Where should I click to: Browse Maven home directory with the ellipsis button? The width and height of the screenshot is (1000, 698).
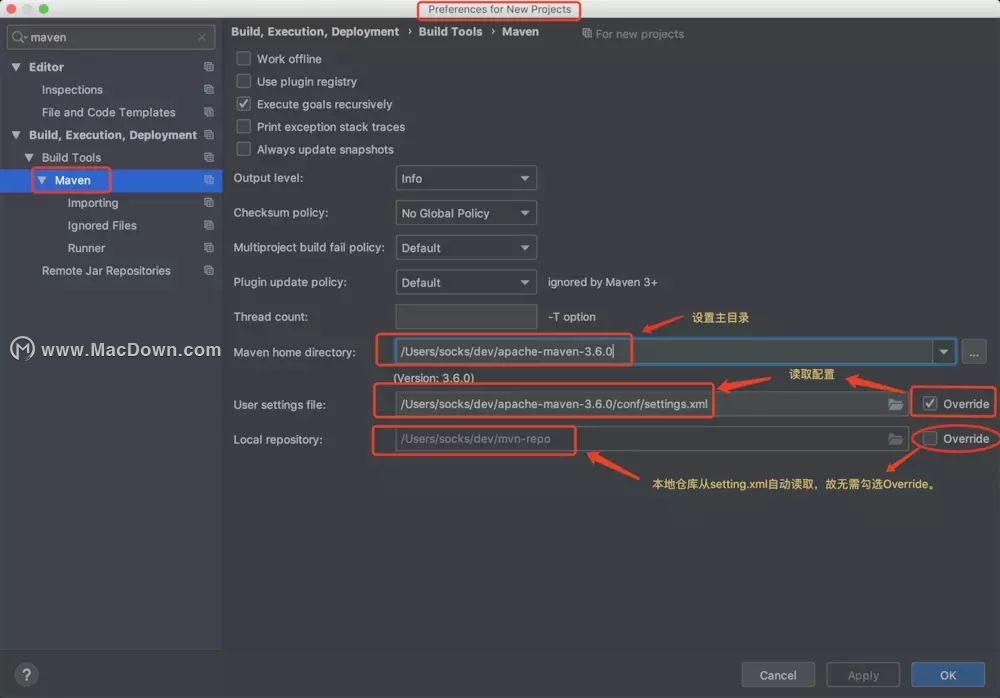[974, 352]
